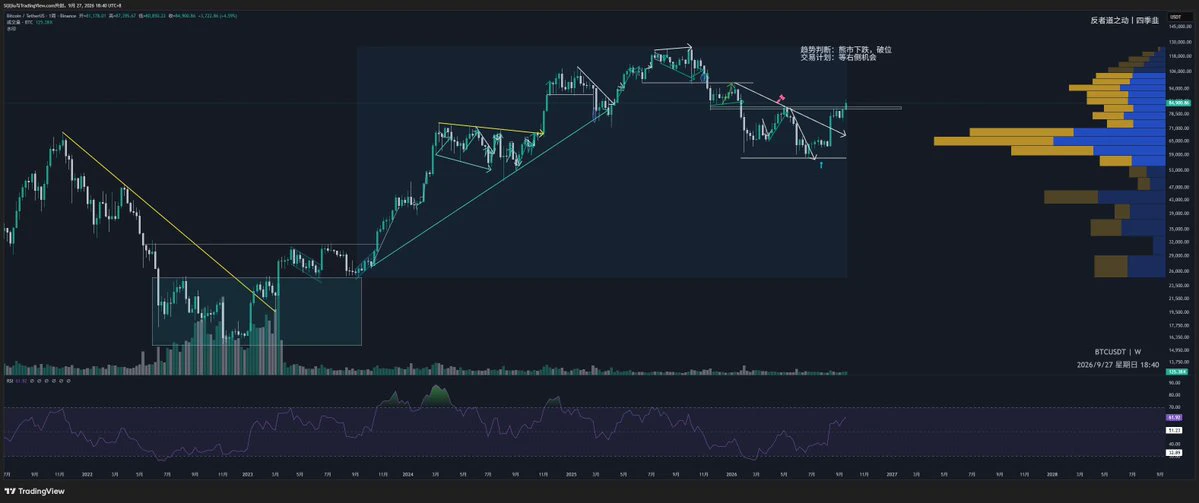Select the yellow wedge line near early 2024
This screenshot has height=503, width=1199.
[x=490, y=128]
